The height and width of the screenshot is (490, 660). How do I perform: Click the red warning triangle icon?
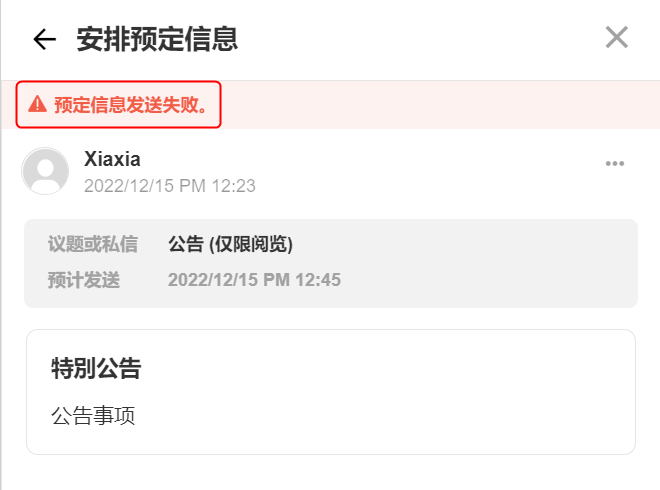(x=37, y=104)
